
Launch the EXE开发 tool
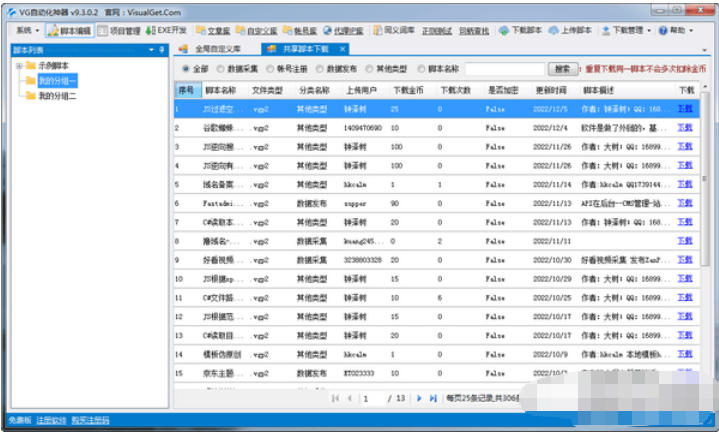click(x=166, y=31)
